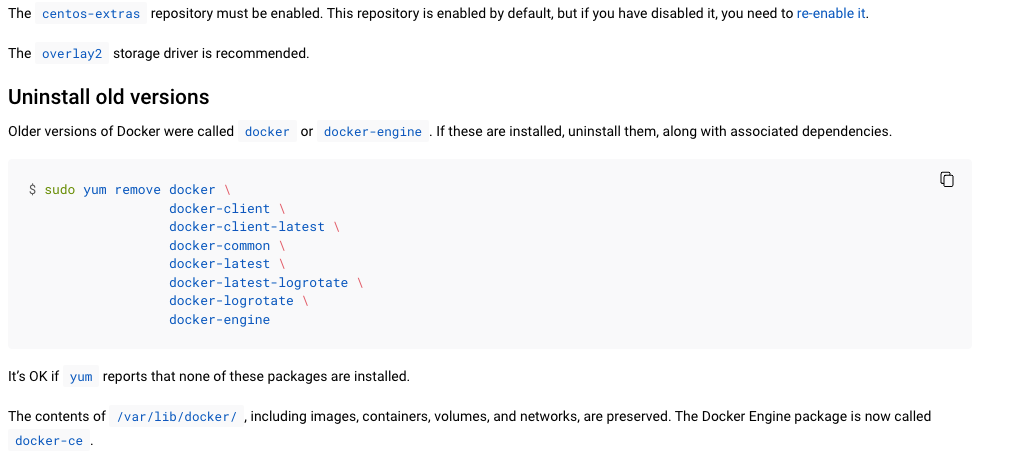Click the inline docker code before "or"
Image resolution: width=1015 pixels, height=462 pixels.
(267, 132)
